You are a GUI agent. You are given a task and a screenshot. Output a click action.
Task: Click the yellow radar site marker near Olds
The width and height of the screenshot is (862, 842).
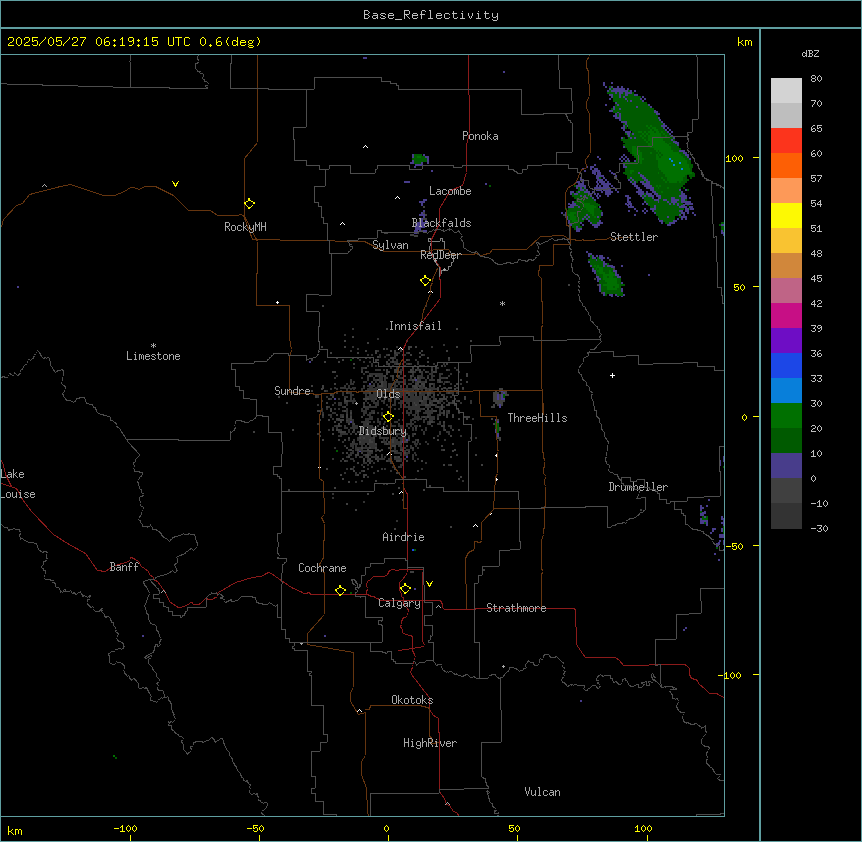point(388,417)
